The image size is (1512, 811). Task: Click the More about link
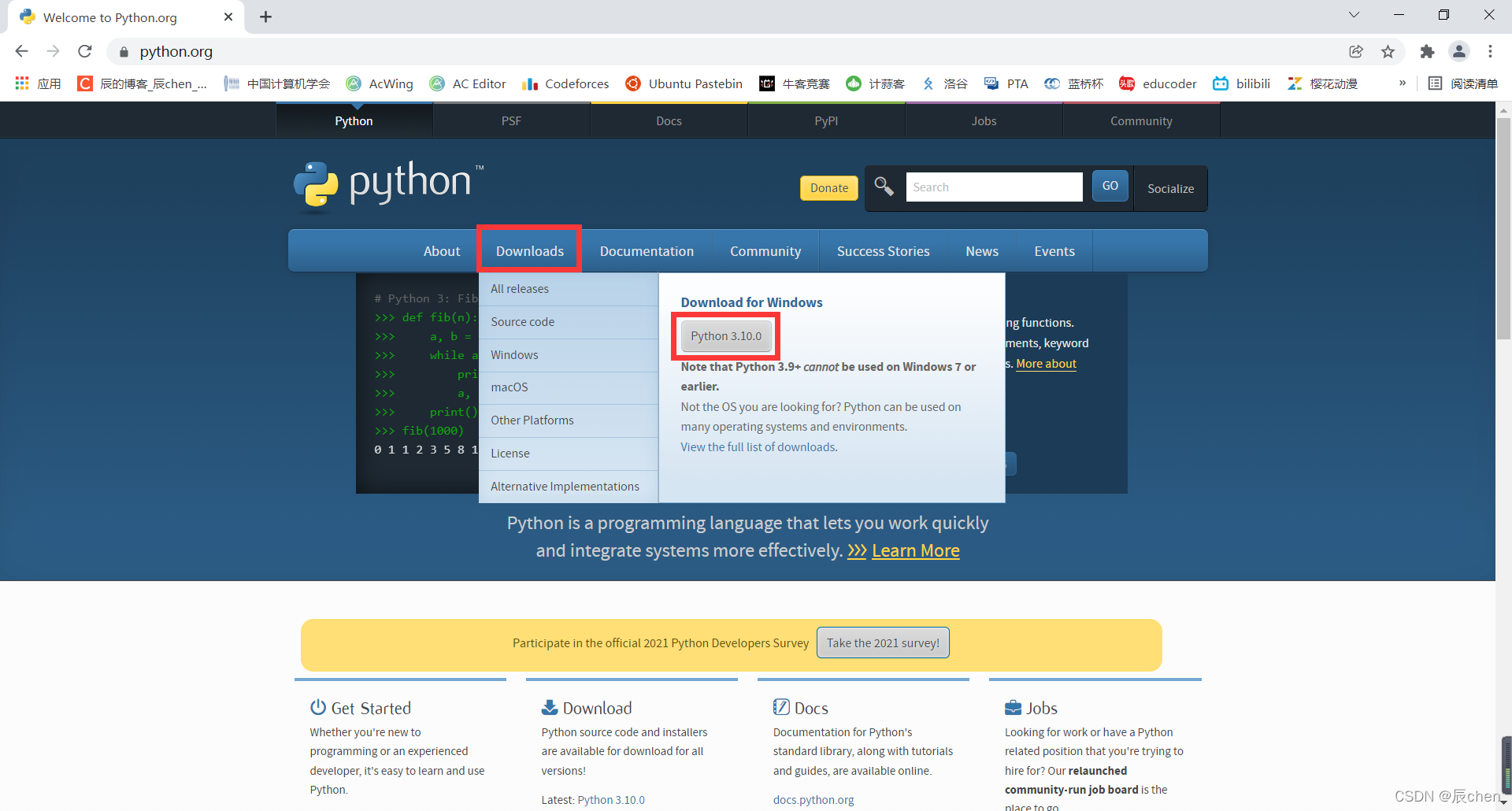pos(1046,364)
